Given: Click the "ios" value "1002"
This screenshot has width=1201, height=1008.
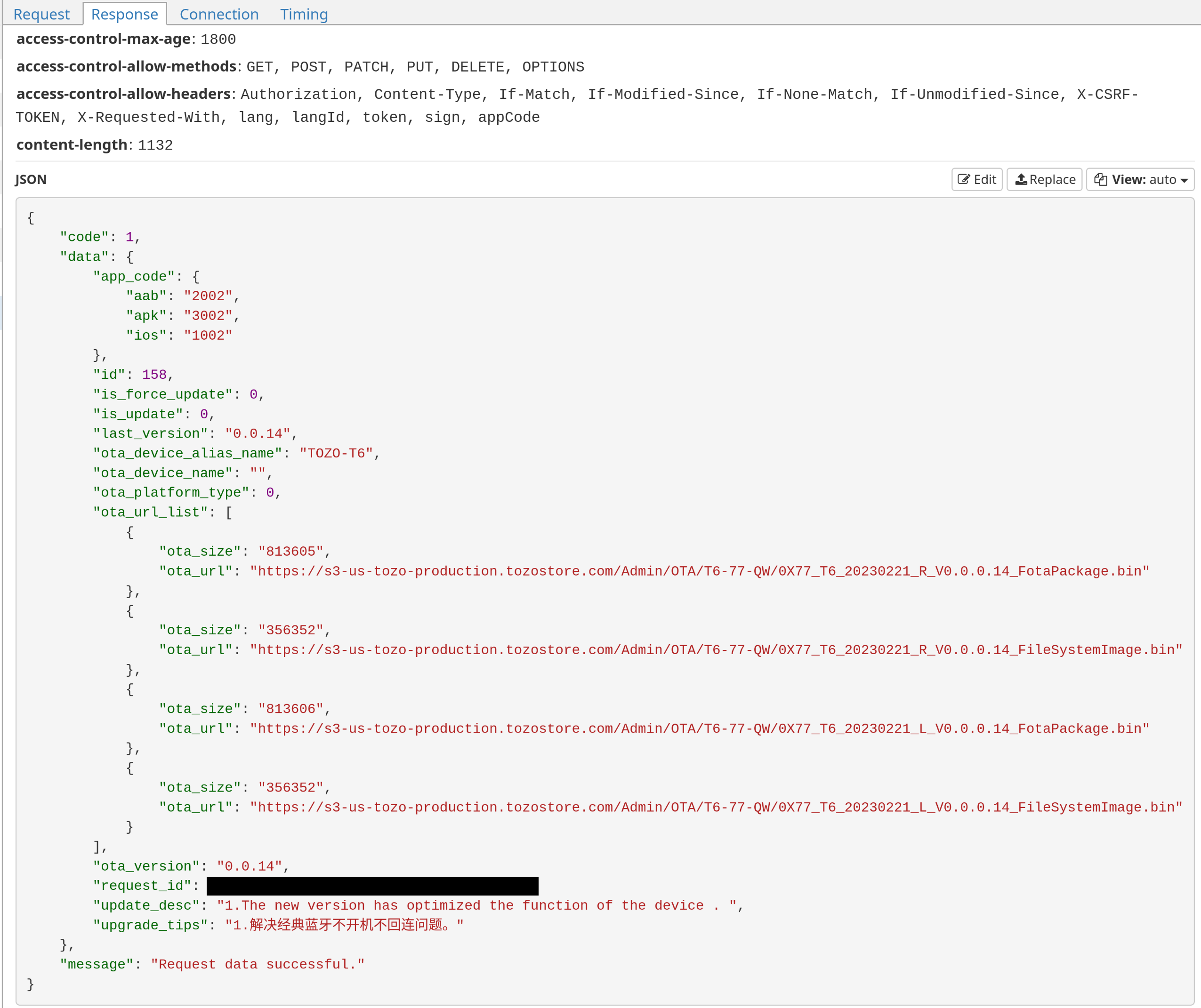Looking at the screenshot, I should tap(208, 335).
